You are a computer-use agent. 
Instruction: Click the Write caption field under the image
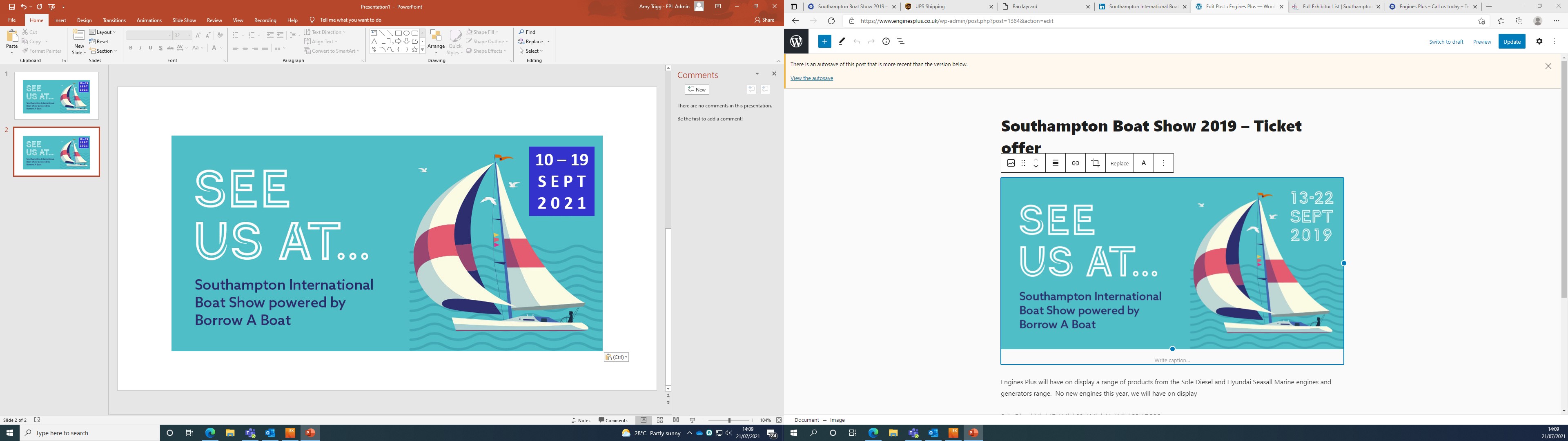(1172, 360)
